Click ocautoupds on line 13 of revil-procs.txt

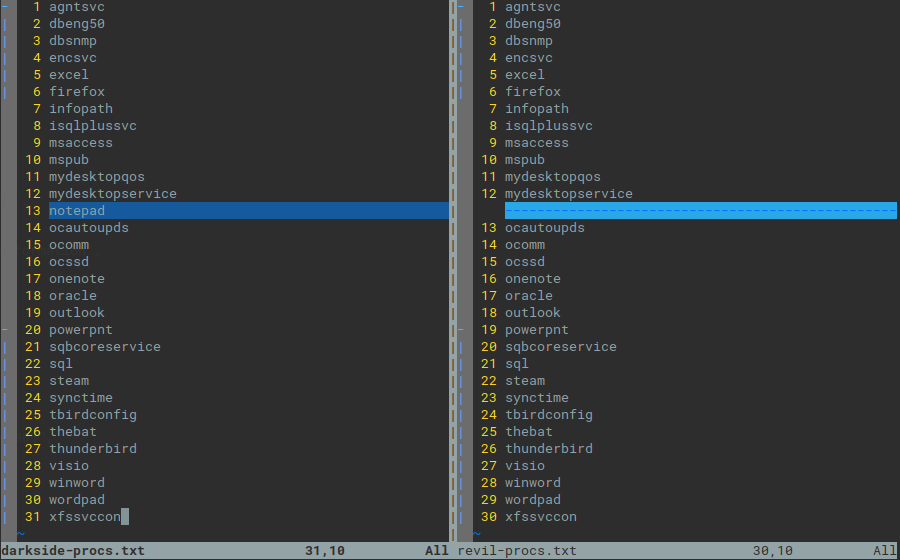(545, 228)
